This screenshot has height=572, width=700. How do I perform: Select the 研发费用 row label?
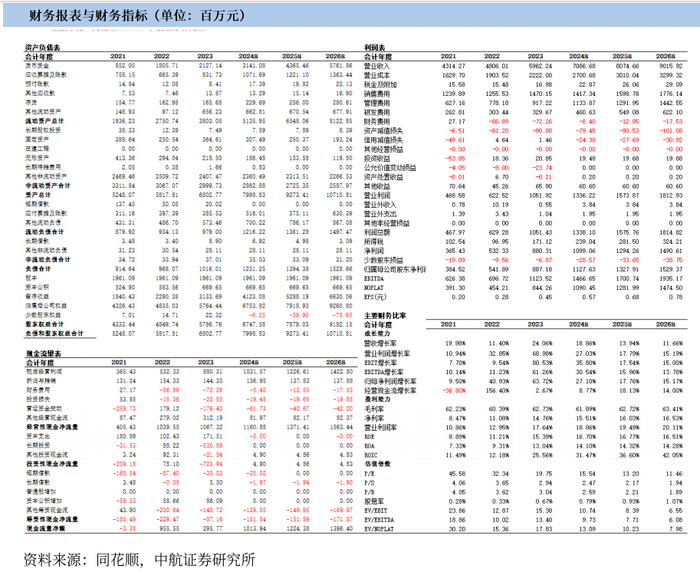click(377, 112)
